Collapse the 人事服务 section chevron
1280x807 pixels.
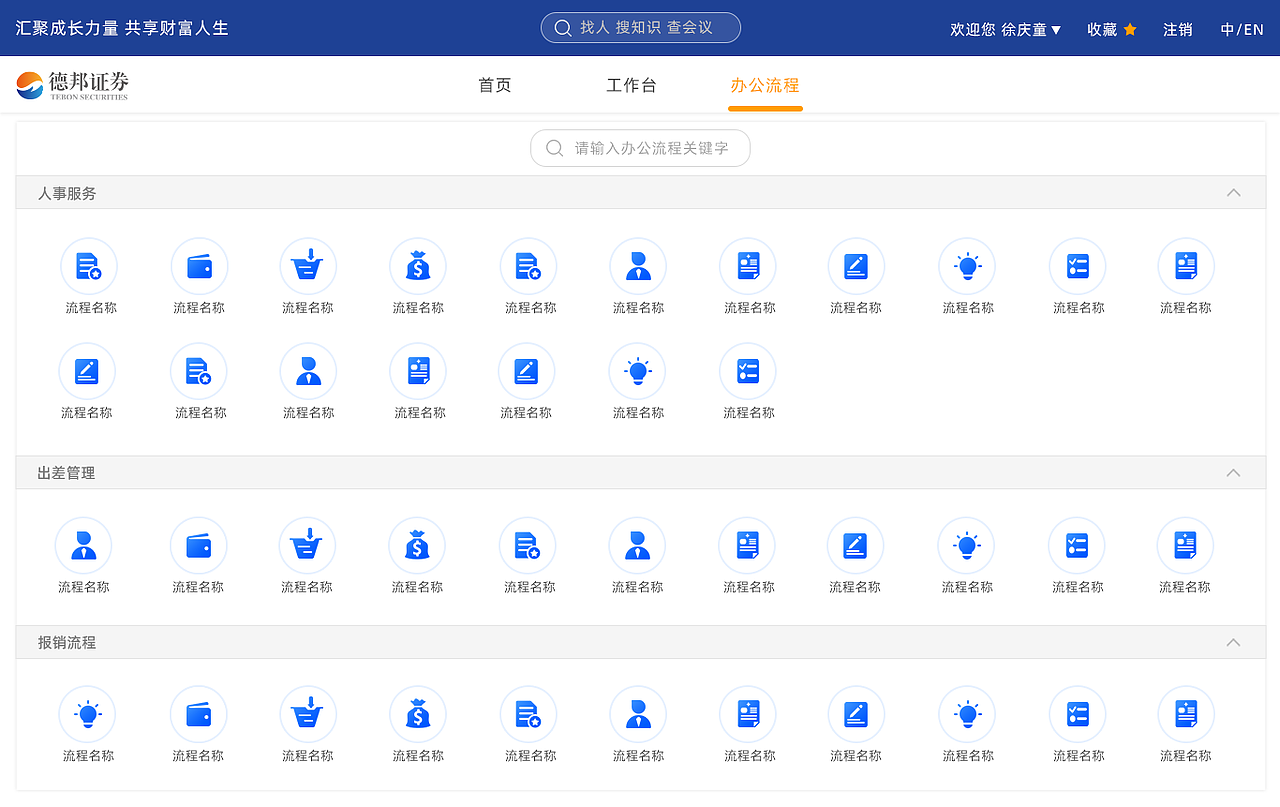(1234, 193)
